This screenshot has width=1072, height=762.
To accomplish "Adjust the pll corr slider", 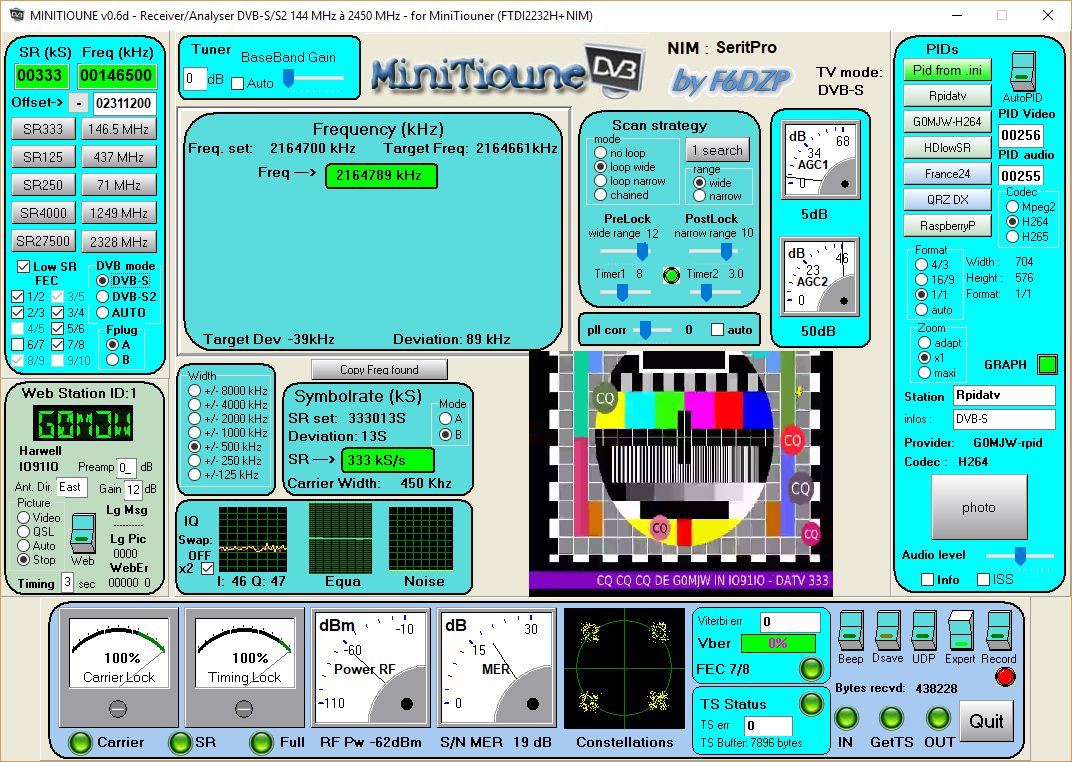I will click(647, 330).
